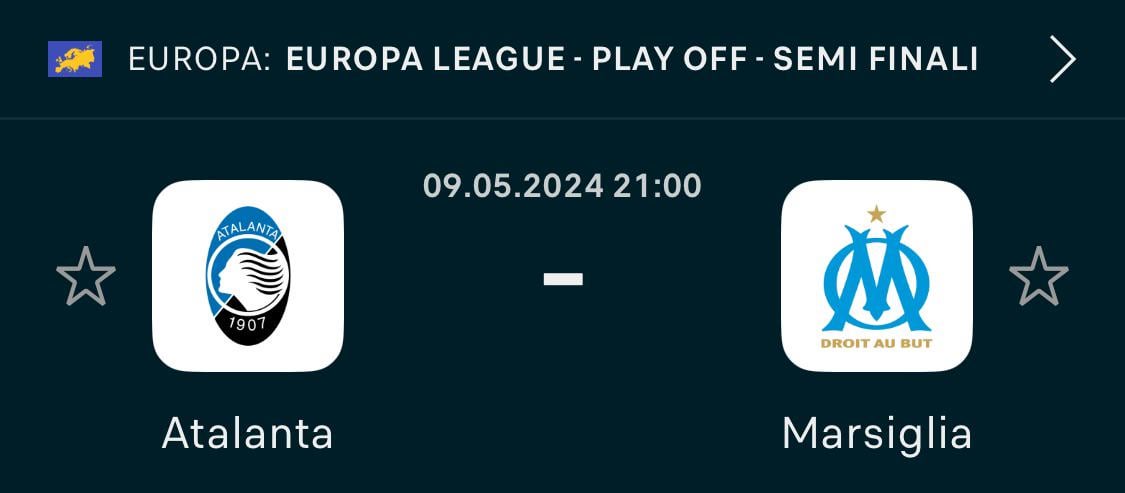Select the EUROPA: country label
1125x493 pixels.
199,60
